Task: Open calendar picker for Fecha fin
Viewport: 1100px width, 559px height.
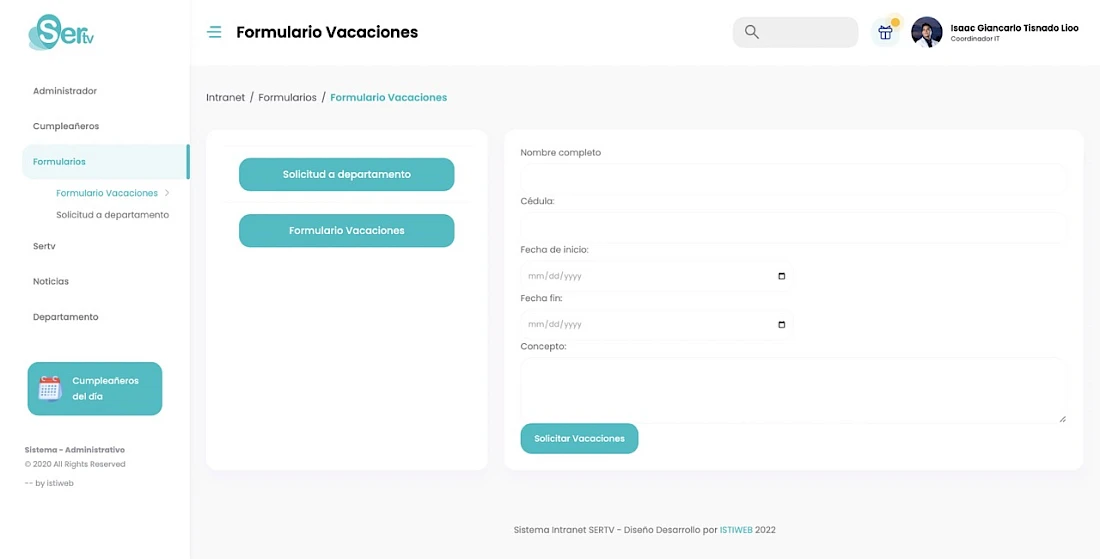Action: pyautogui.click(x=782, y=325)
